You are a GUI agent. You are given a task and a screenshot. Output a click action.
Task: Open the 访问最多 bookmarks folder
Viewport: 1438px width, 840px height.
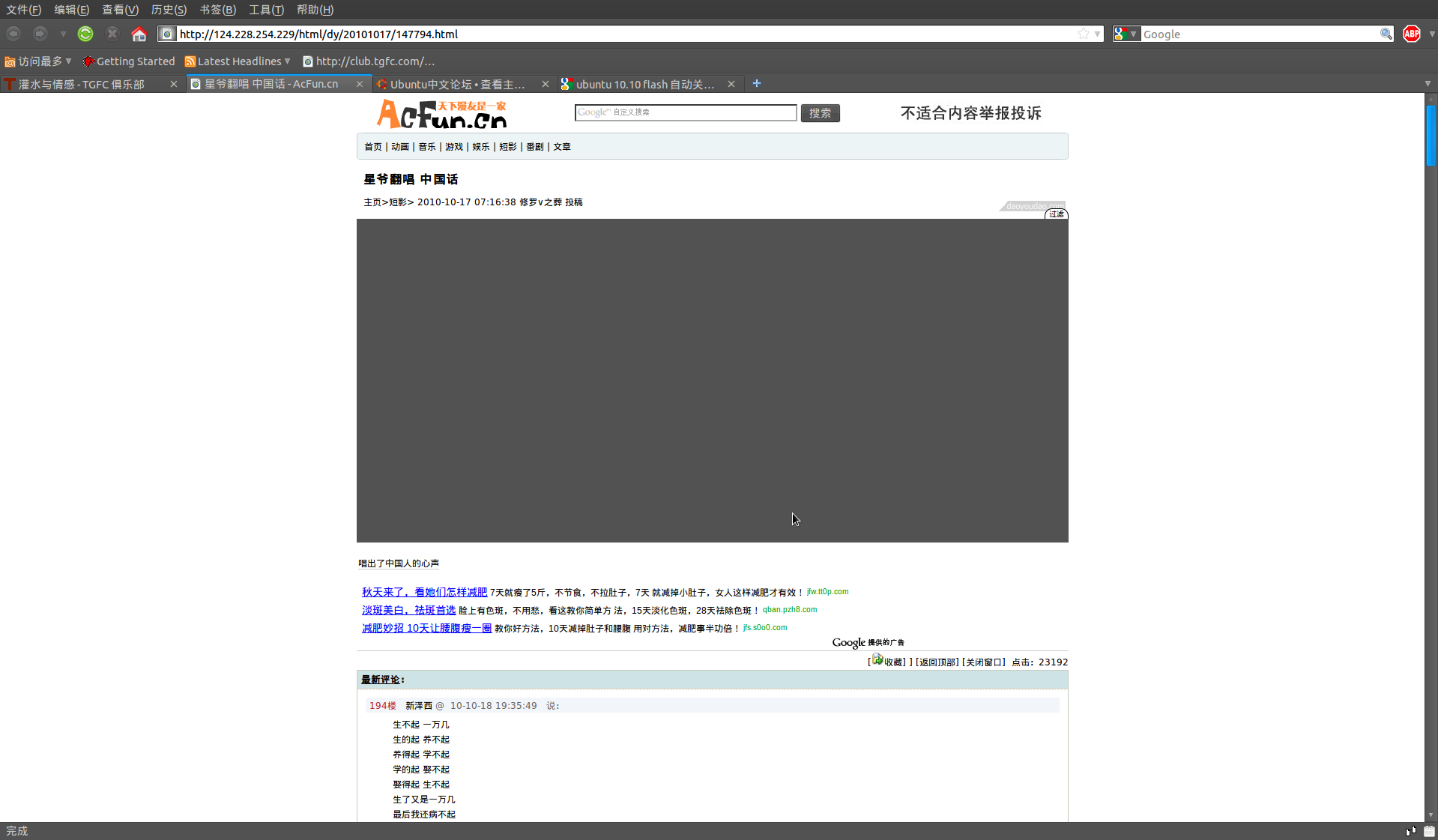38,61
